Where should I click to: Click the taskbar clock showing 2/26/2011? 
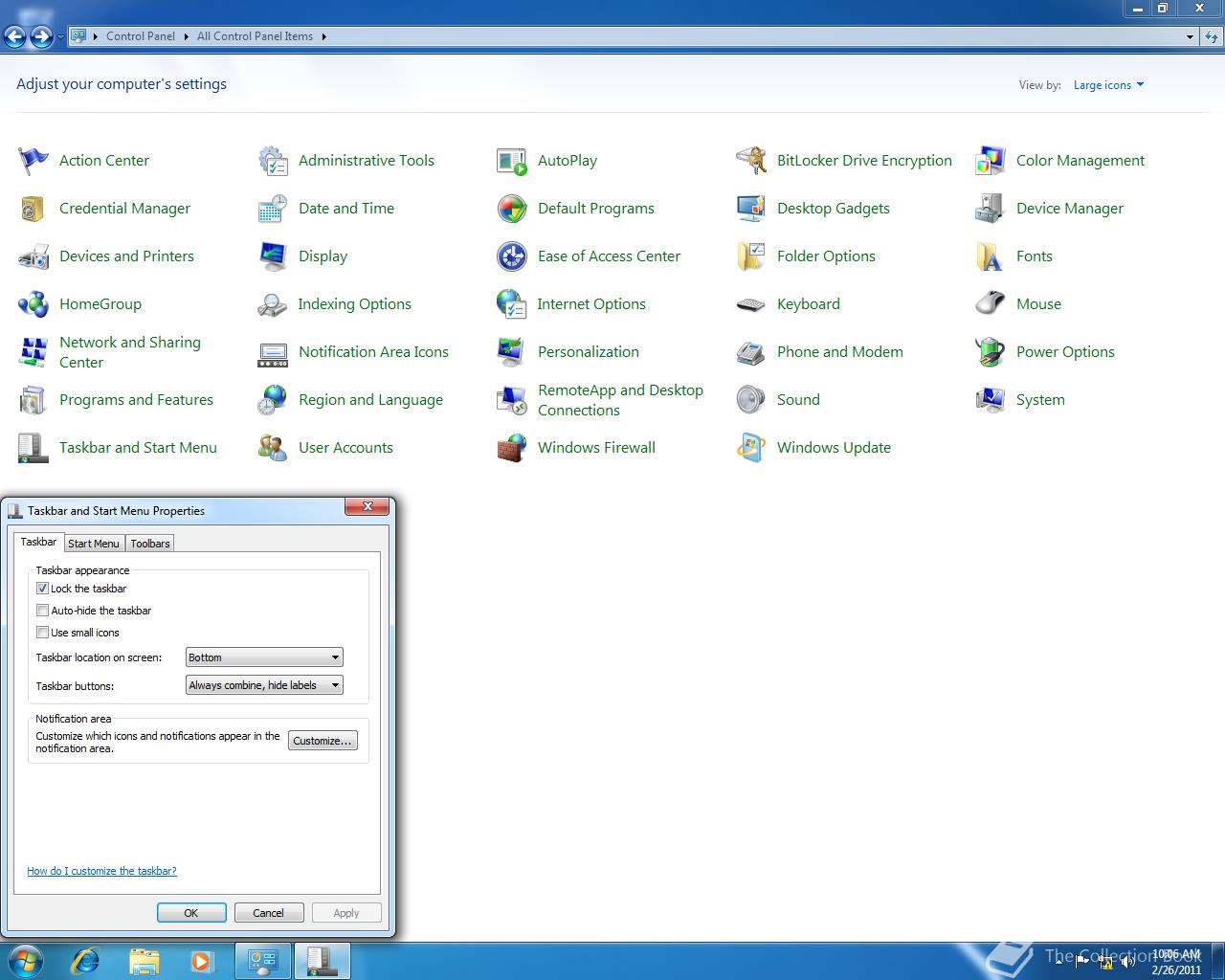click(x=1176, y=962)
